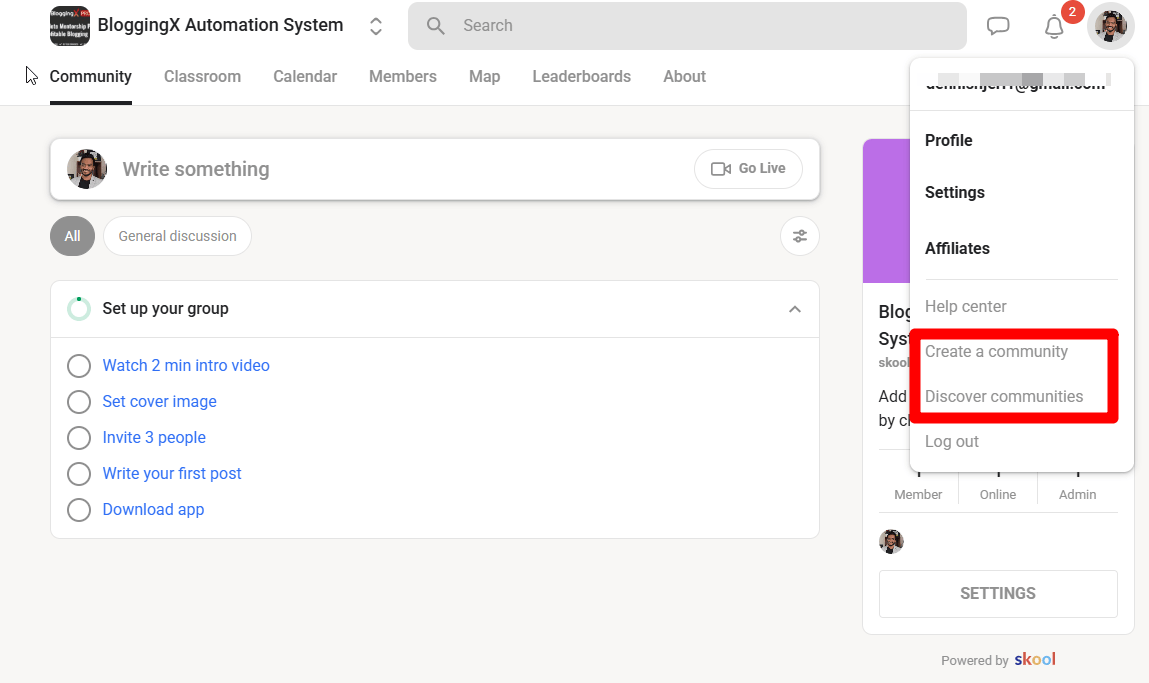Screen dimensions: 1149x683
Task: Switch to the Classroom tab
Action: point(202,76)
